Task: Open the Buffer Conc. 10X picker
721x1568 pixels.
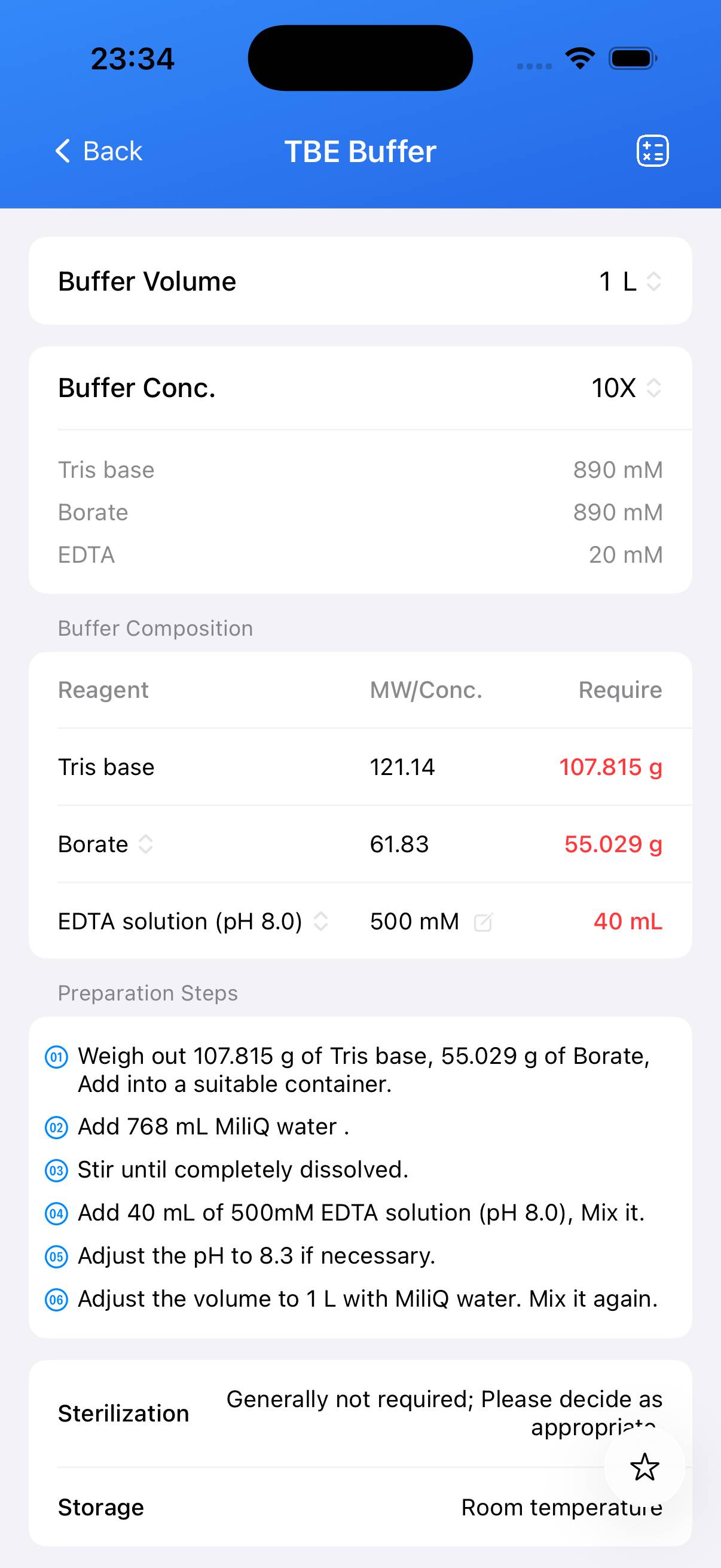Action: (626, 388)
